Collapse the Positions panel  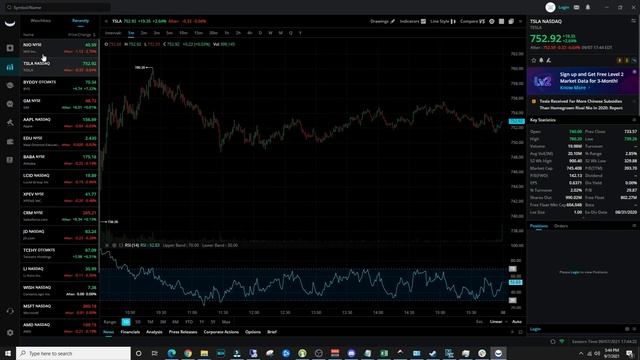[x=634, y=226]
